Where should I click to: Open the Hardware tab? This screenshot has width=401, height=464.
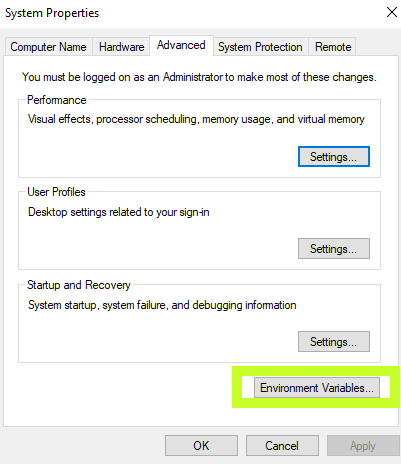pyautogui.click(x=121, y=47)
